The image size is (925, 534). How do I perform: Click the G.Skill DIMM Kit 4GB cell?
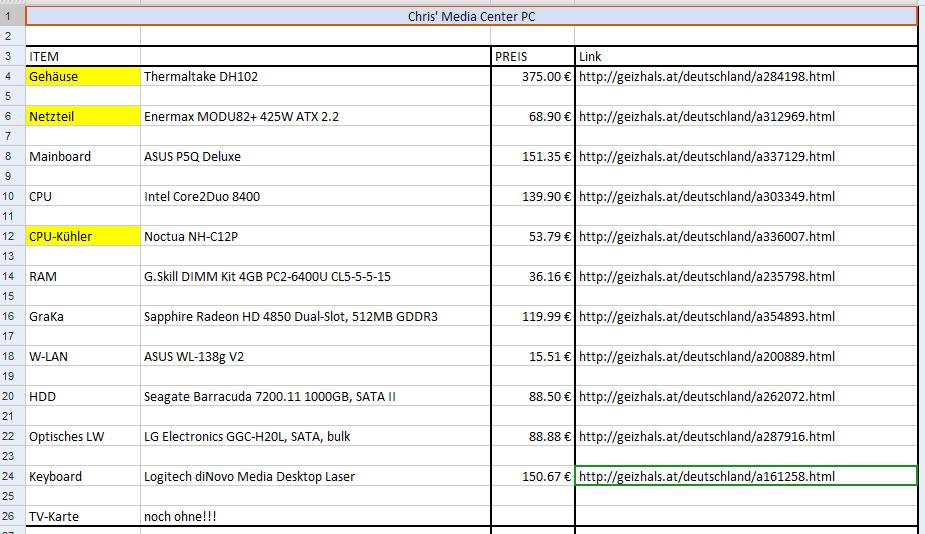click(x=316, y=277)
